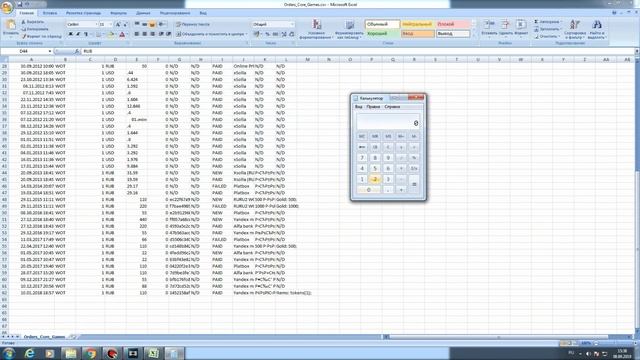Apply the red font color A

[122, 34]
